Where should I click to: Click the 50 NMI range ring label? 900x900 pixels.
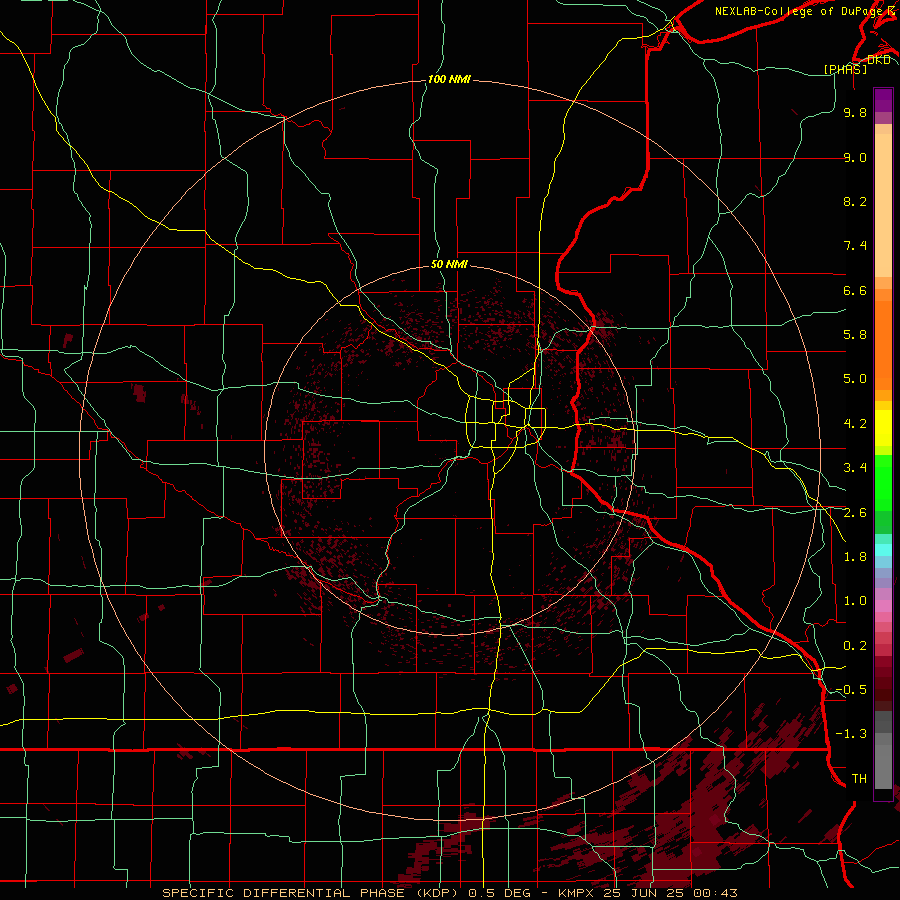pyautogui.click(x=449, y=265)
